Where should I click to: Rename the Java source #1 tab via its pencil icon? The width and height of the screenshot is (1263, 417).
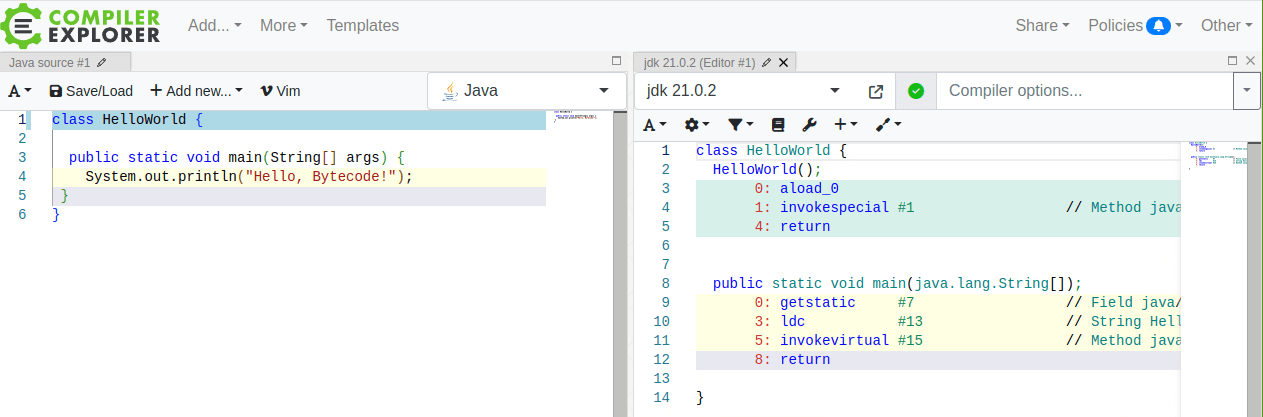click(101, 62)
